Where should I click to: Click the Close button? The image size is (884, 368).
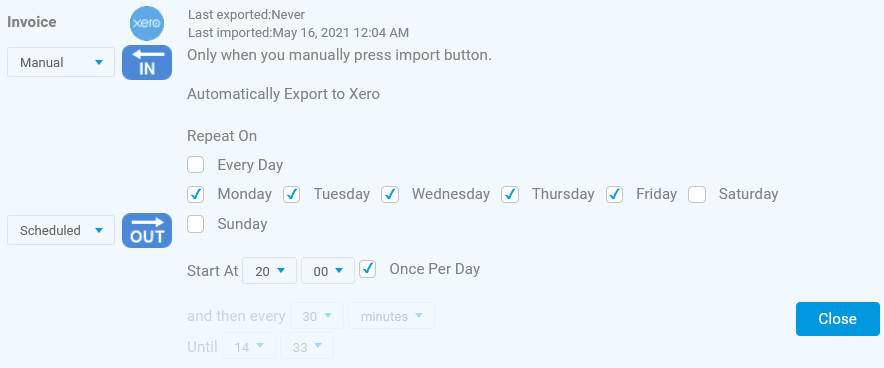pos(838,319)
